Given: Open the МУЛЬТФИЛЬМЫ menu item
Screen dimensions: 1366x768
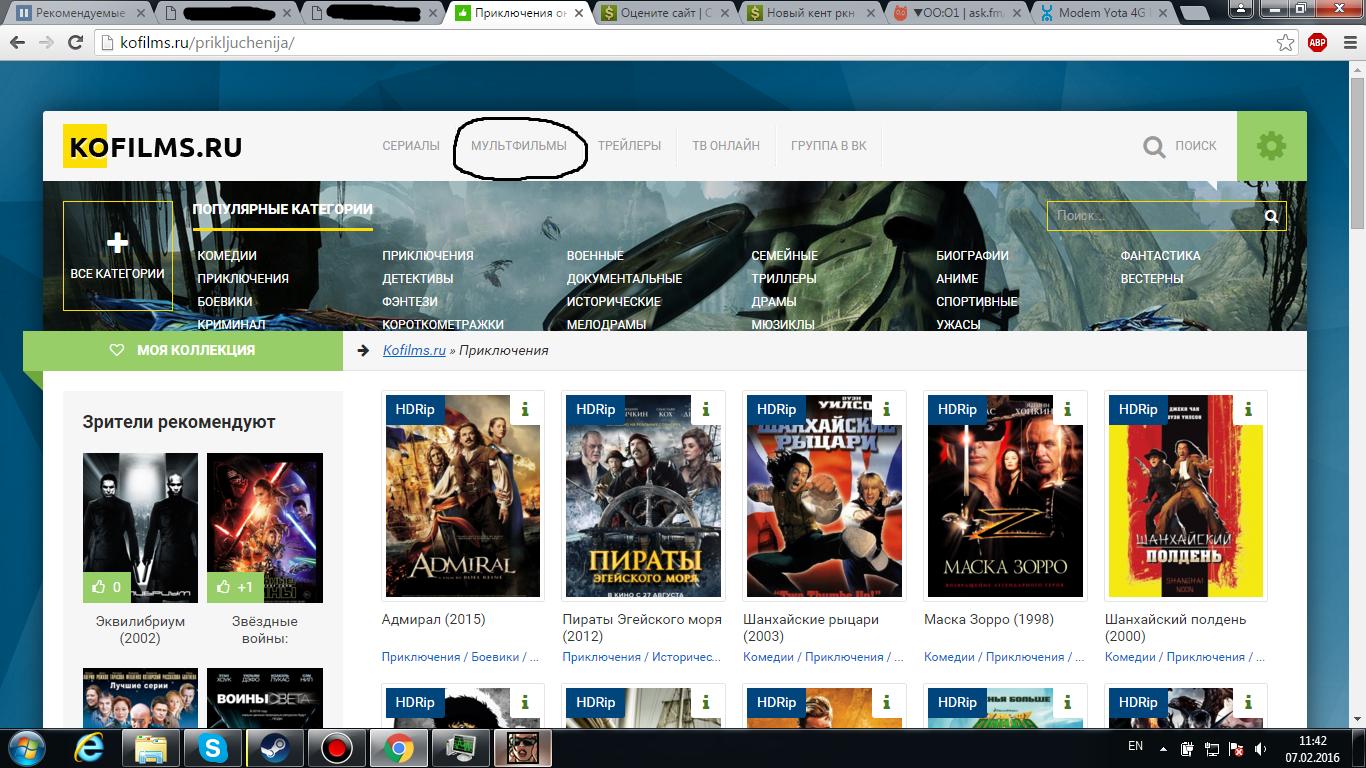Looking at the screenshot, I should (x=519, y=146).
